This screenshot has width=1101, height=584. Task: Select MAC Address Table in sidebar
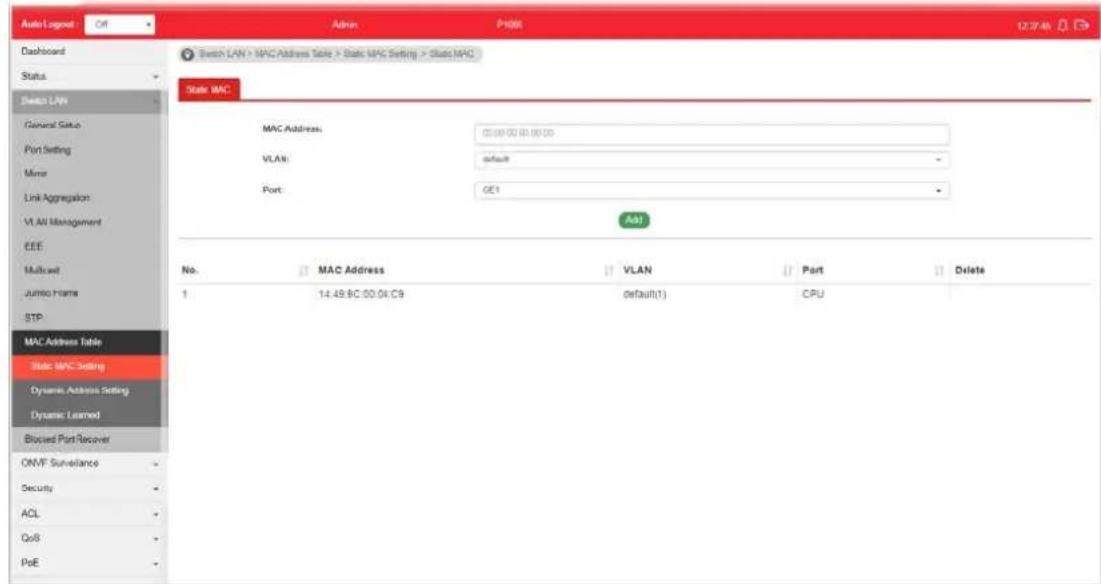pos(89,342)
